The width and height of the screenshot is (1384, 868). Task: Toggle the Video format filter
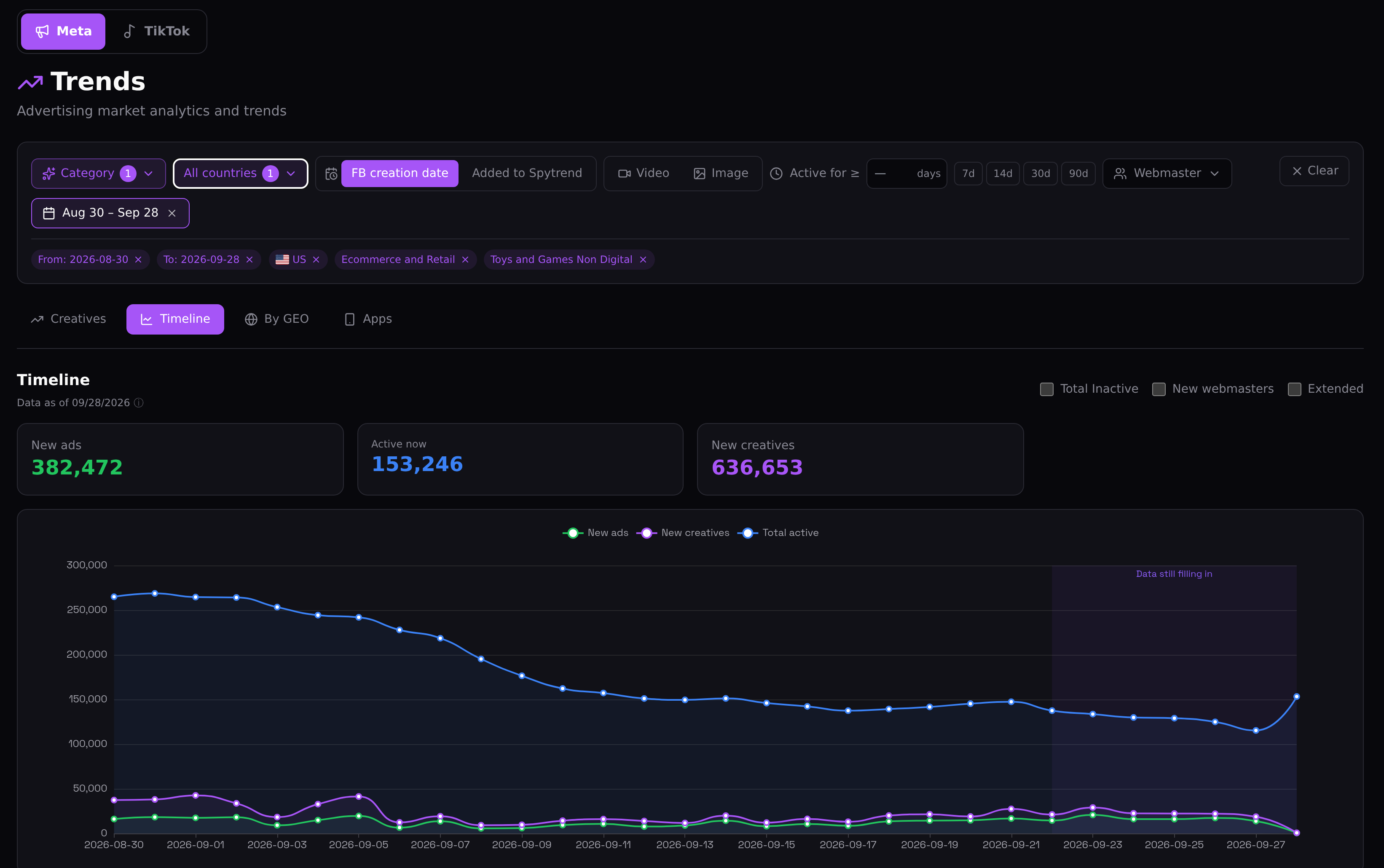pos(644,173)
